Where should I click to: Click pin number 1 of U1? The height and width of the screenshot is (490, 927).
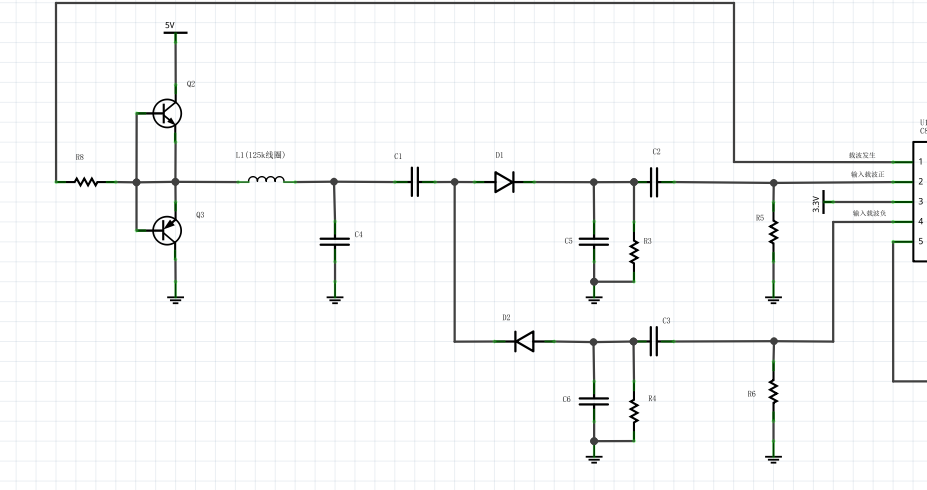[920, 161]
